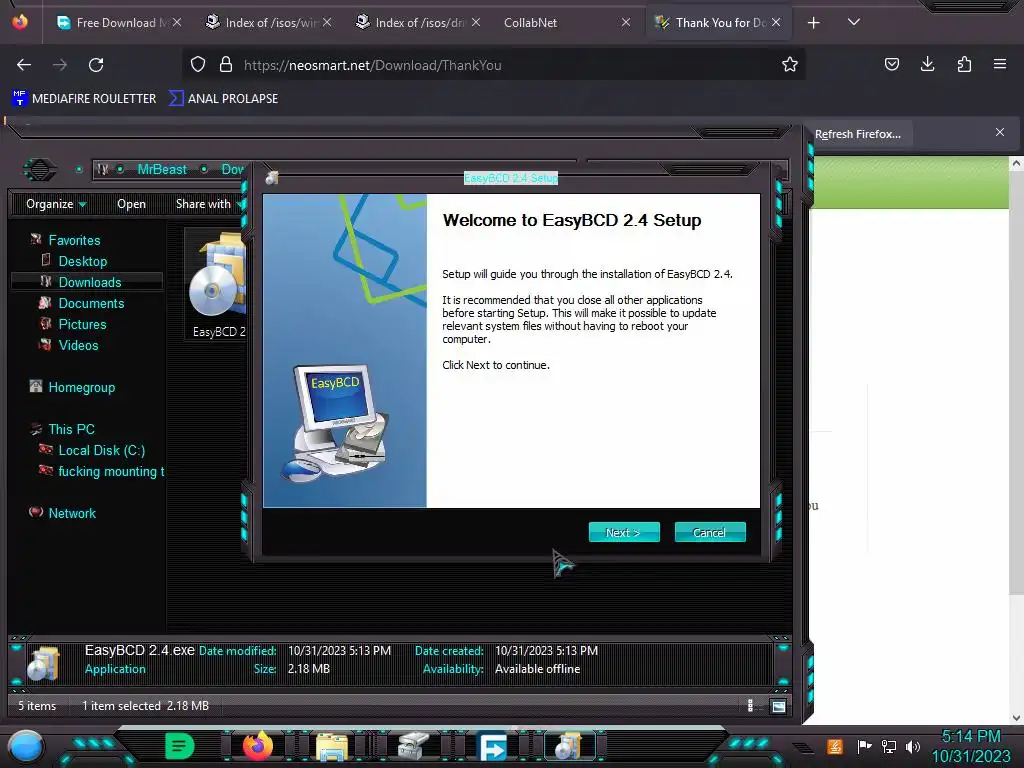Go back in Firefox history
Image resolution: width=1024 pixels, height=768 pixels.
point(24,65)
